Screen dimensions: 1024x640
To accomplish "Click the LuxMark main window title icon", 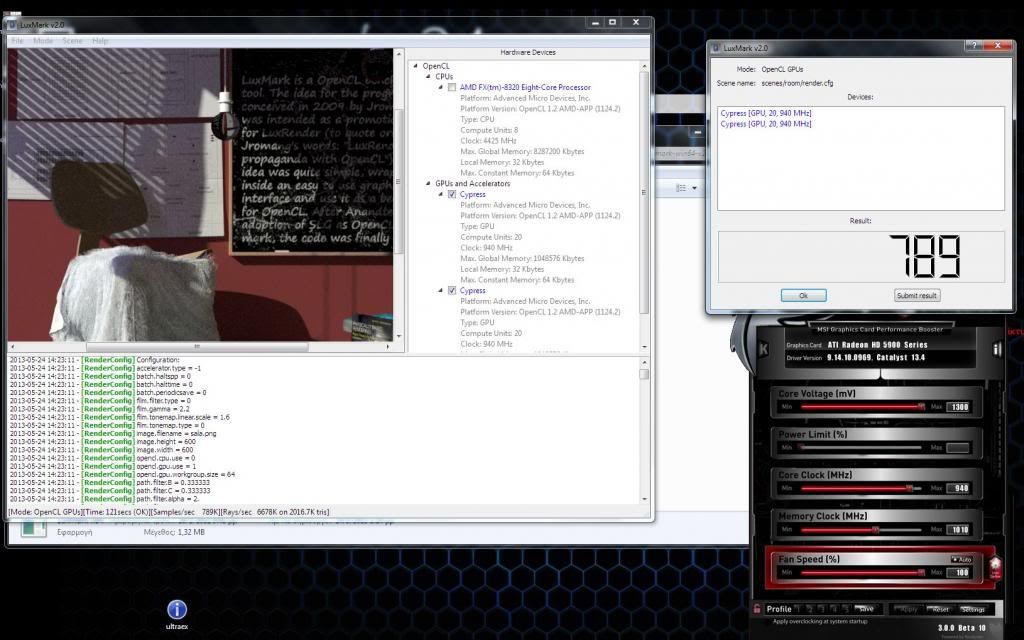I will (12, 25).
